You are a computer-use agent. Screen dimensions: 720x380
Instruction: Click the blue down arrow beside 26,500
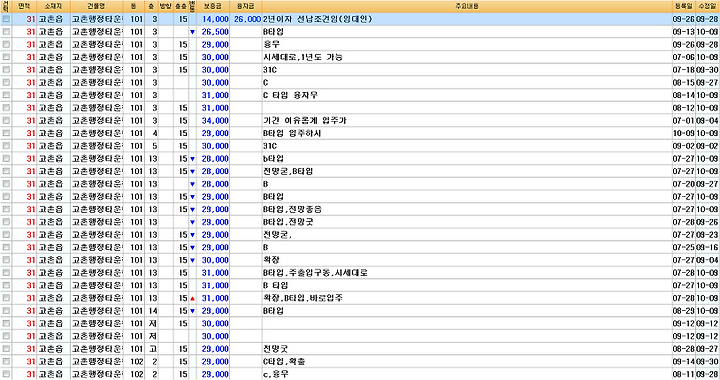click(x=192, y=32)
